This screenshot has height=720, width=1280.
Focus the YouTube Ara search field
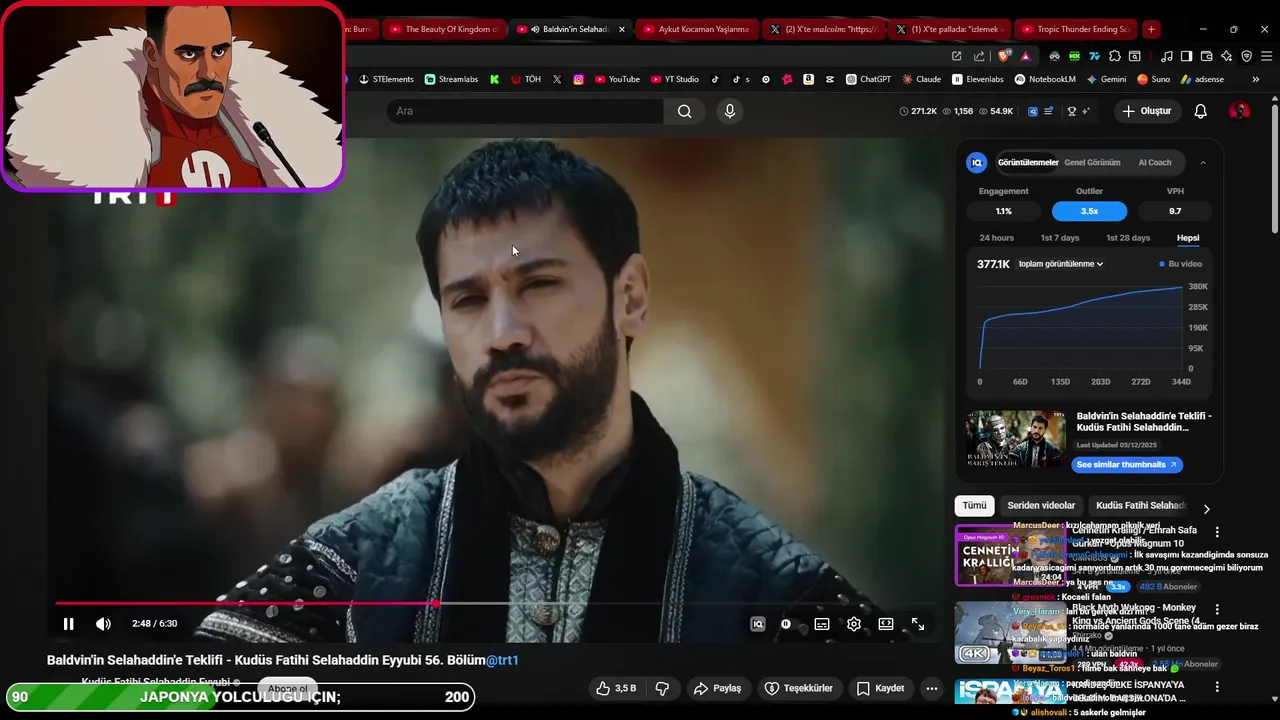(x=525, y=111)
